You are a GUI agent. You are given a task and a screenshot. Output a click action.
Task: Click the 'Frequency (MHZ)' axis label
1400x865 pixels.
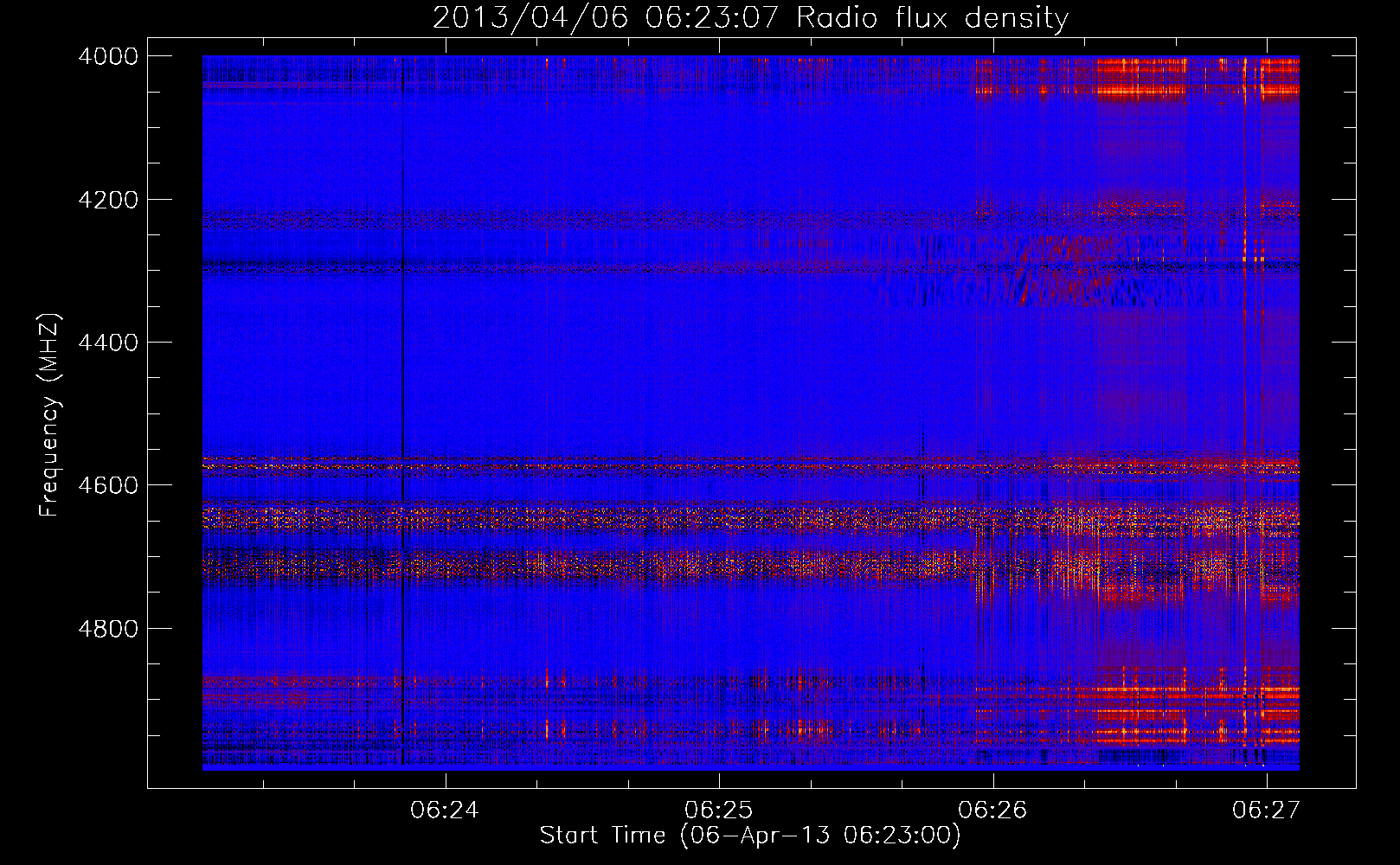click(x=50, y=415)
